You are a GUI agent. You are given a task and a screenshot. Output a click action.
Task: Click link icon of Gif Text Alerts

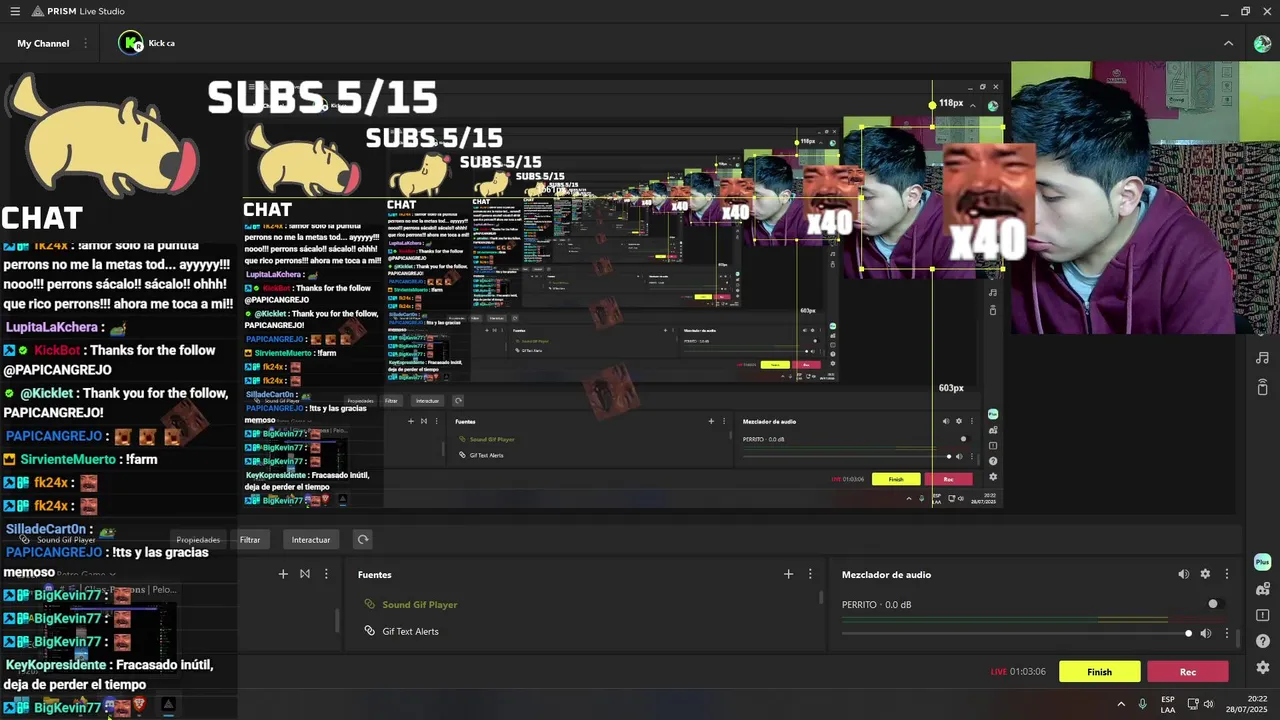pyautogui.click(x=369, y=631)
